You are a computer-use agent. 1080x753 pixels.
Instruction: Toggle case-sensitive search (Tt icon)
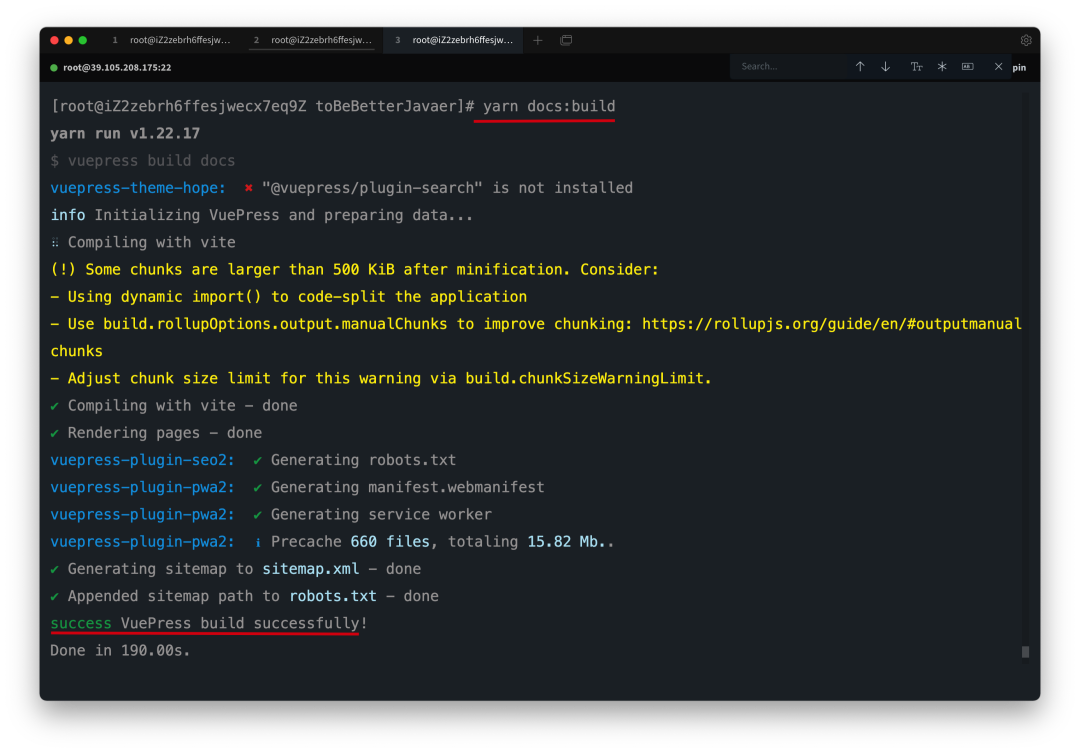pyautogui.click(x=916, y=67)
